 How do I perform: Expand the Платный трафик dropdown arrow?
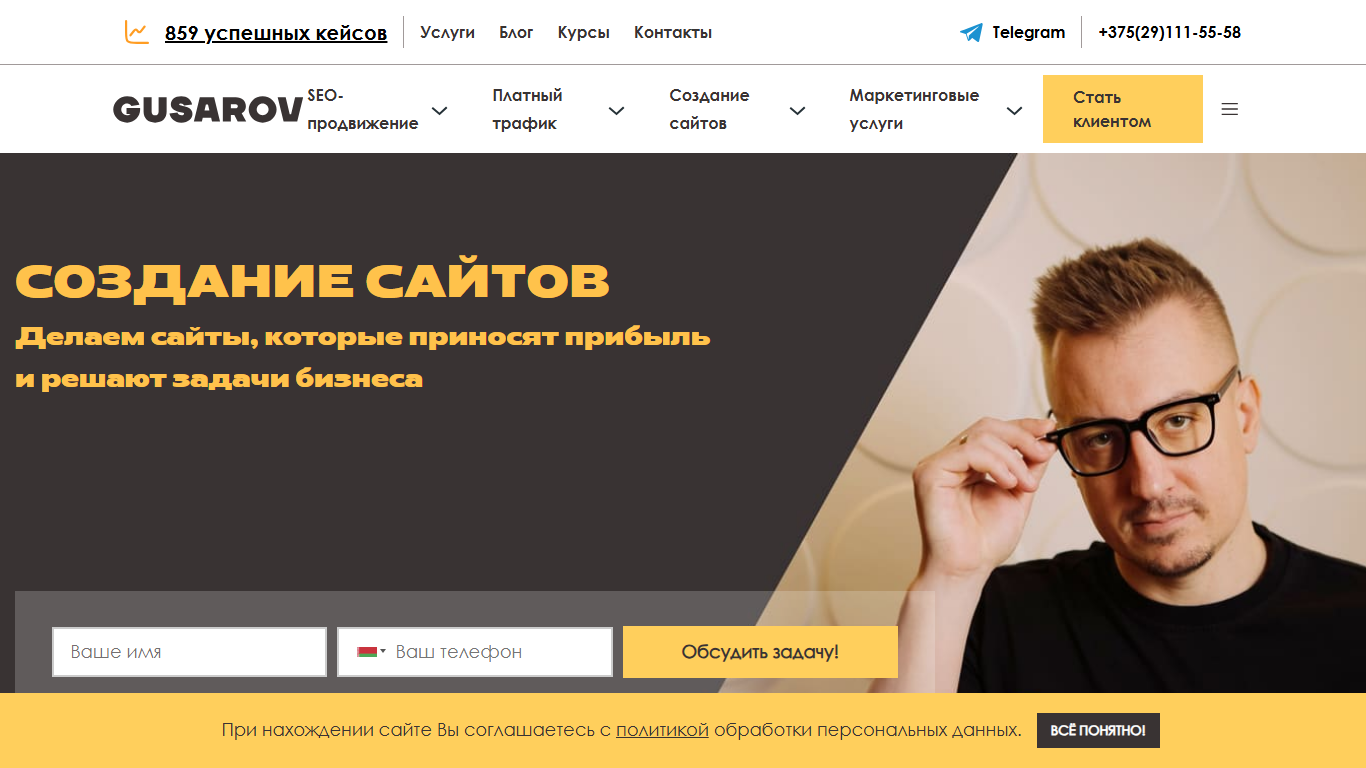point(617,110)
